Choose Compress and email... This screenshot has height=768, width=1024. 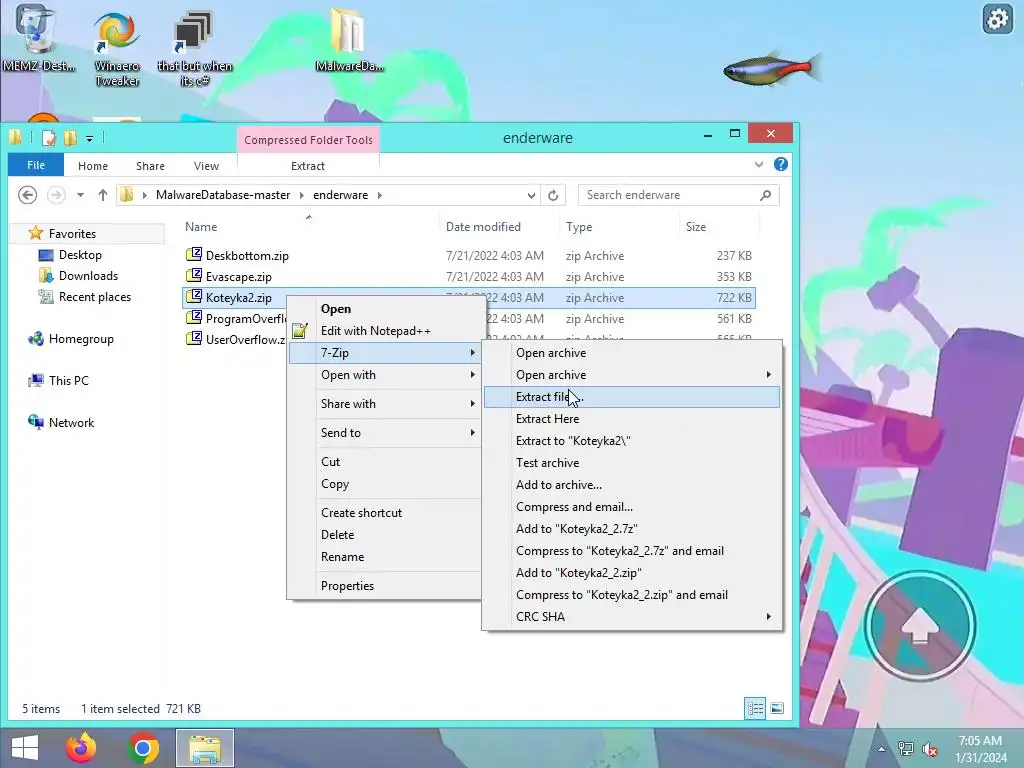(632, 507)
